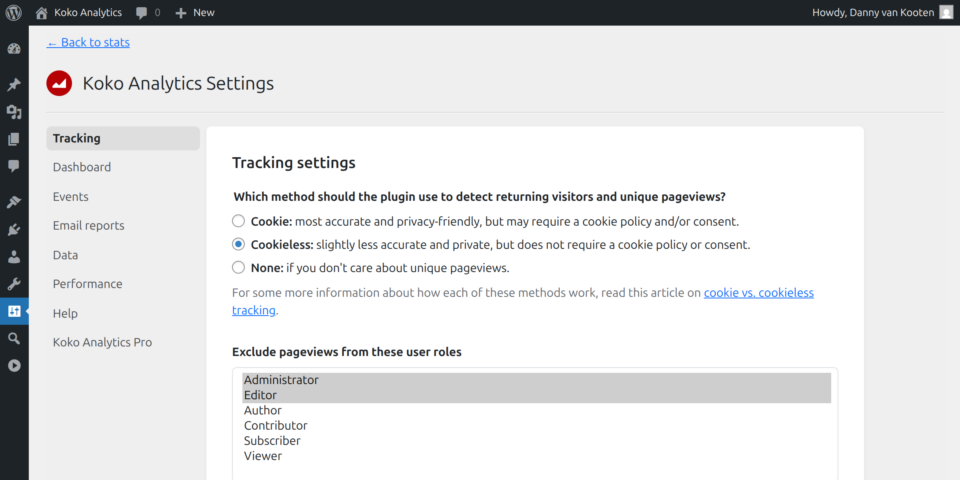Open the Dashboard gauge icon in the admin sidebar

pos(14,49)
